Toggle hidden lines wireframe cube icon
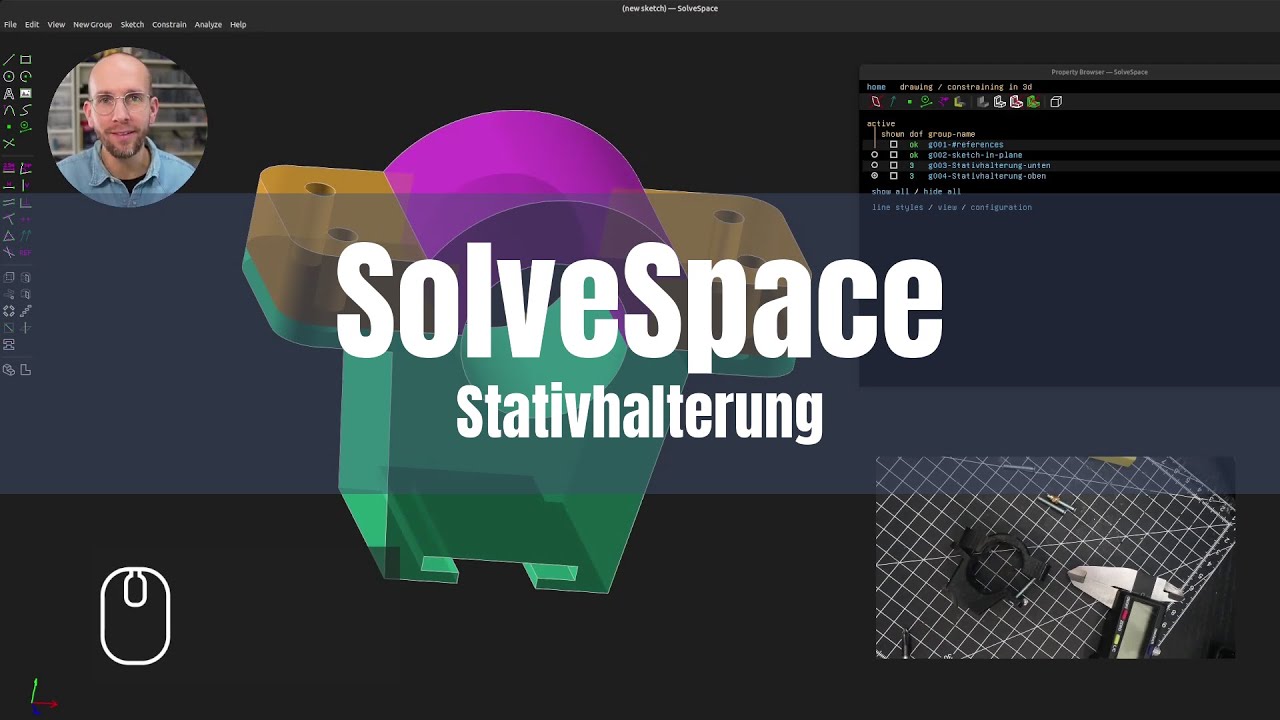The image size is (1280, 720). 1056,101
